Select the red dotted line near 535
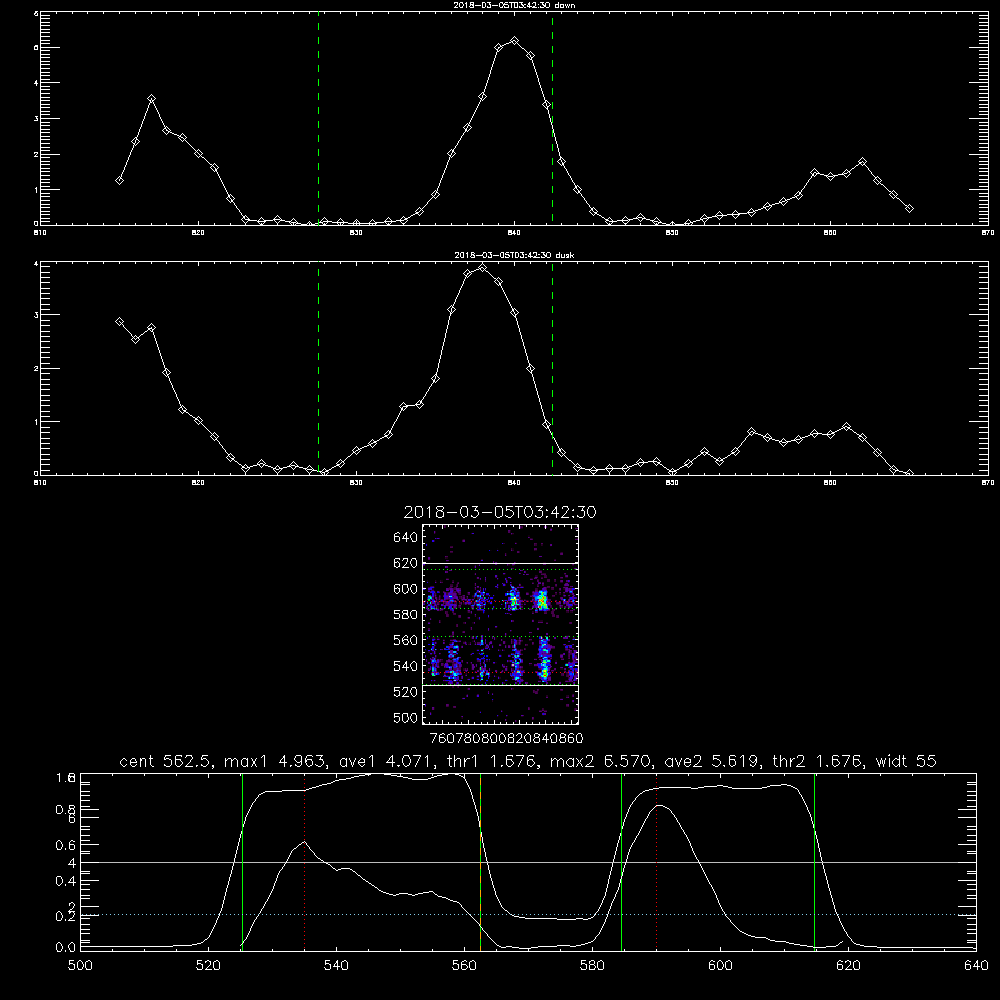Image resolution: width=1000 pixels, height=1000 pixels. point(305,862)
